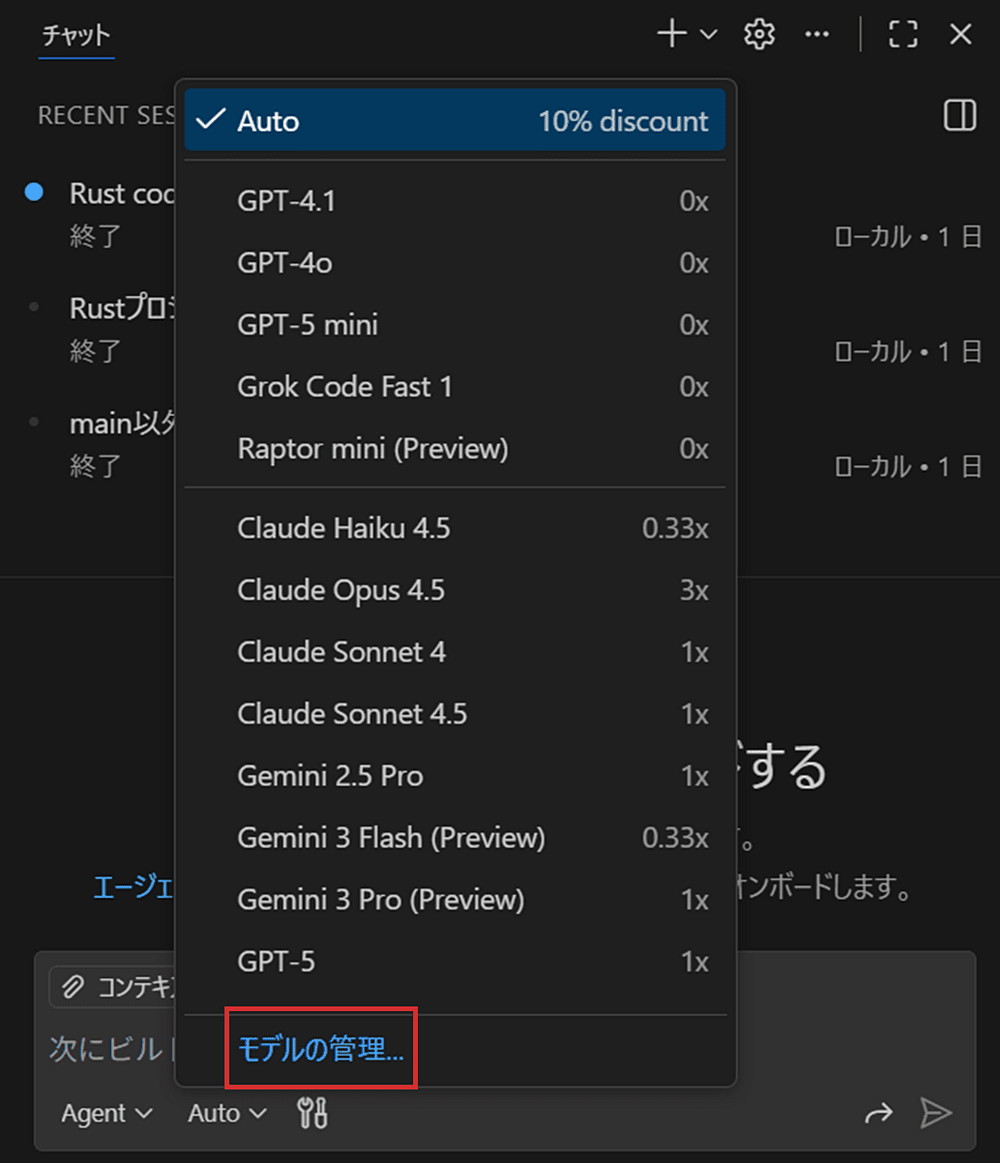Open the Agent mode dropdown

coord(105,1112)
